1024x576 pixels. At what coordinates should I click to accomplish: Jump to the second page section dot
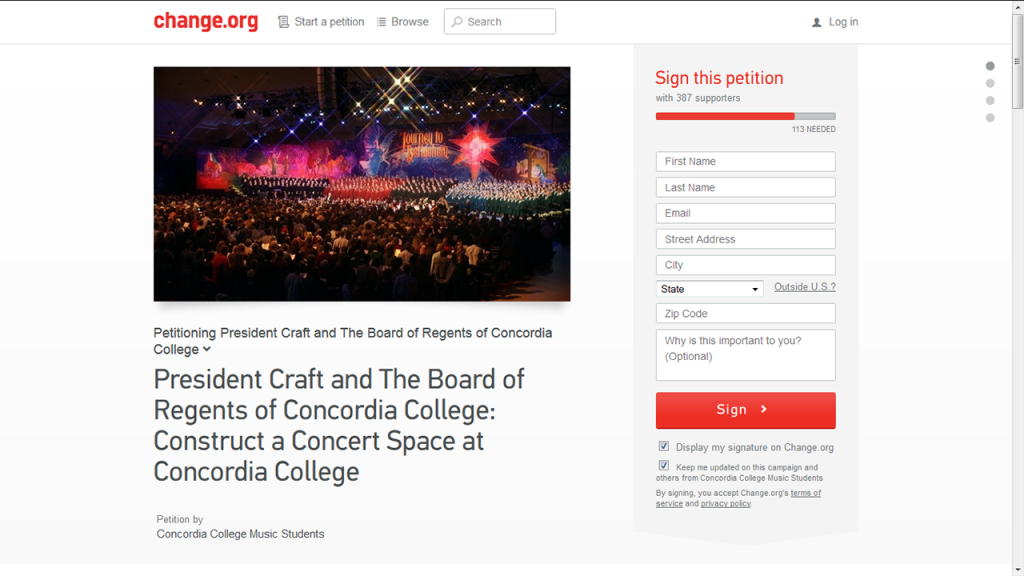(x=990, y=83)
